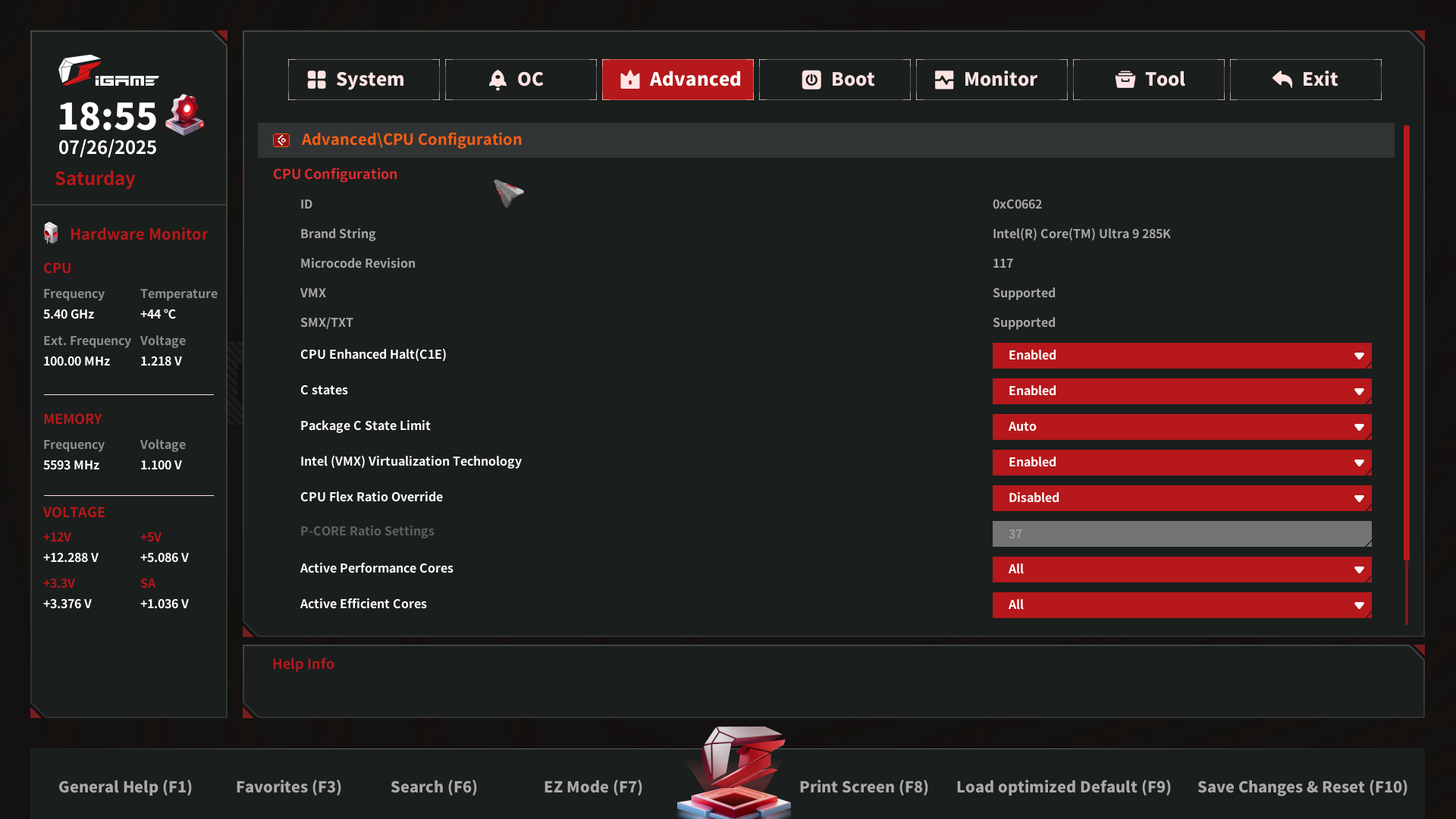Switch to the Tool tab
The width and height of the screenshot is (1456, 819).
pyautogui.click(x=1148, y=80)
